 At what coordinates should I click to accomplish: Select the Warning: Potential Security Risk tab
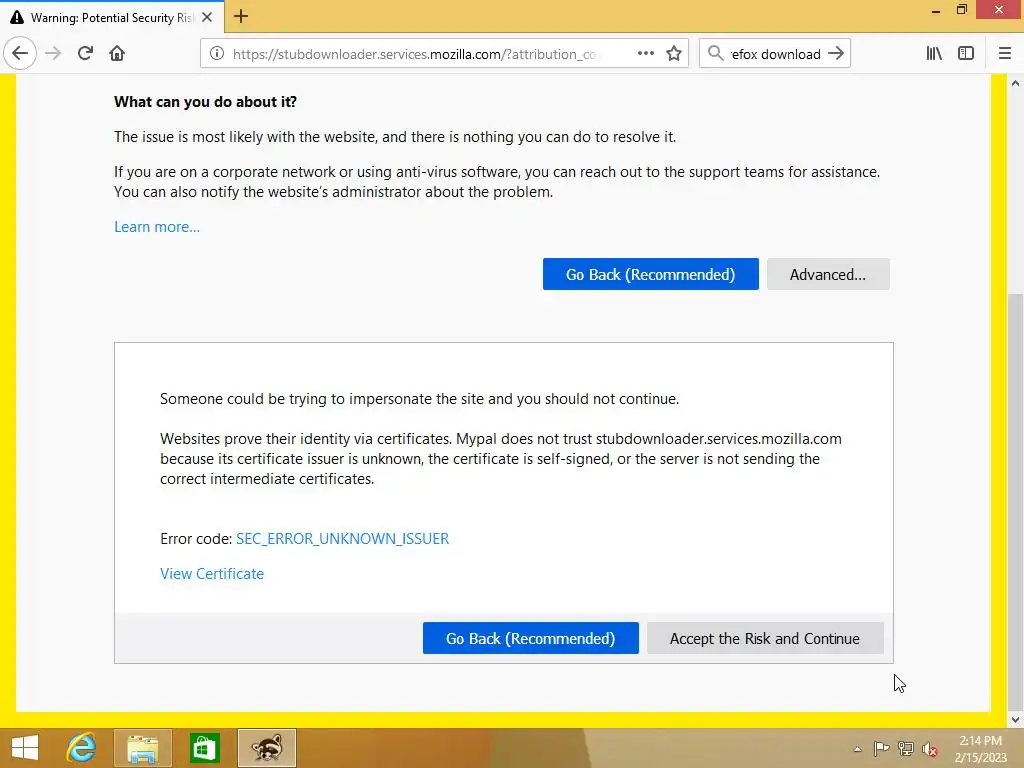click(112, 17)
